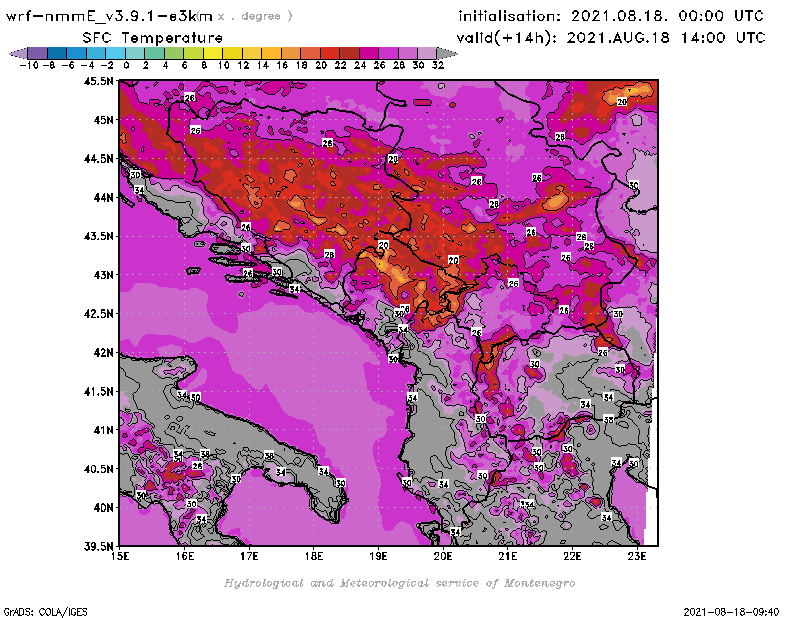Image resolution: width=800 pixels, height=618 pixels.
Task: Click the 42.5N latitude label
Action: tap(98, 314)
